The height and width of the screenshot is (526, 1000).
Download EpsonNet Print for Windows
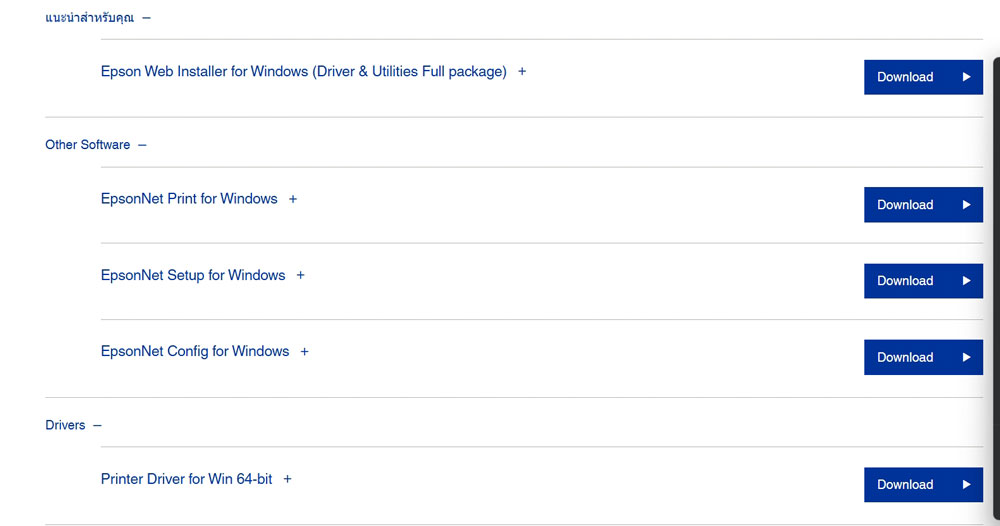(923, 205)
